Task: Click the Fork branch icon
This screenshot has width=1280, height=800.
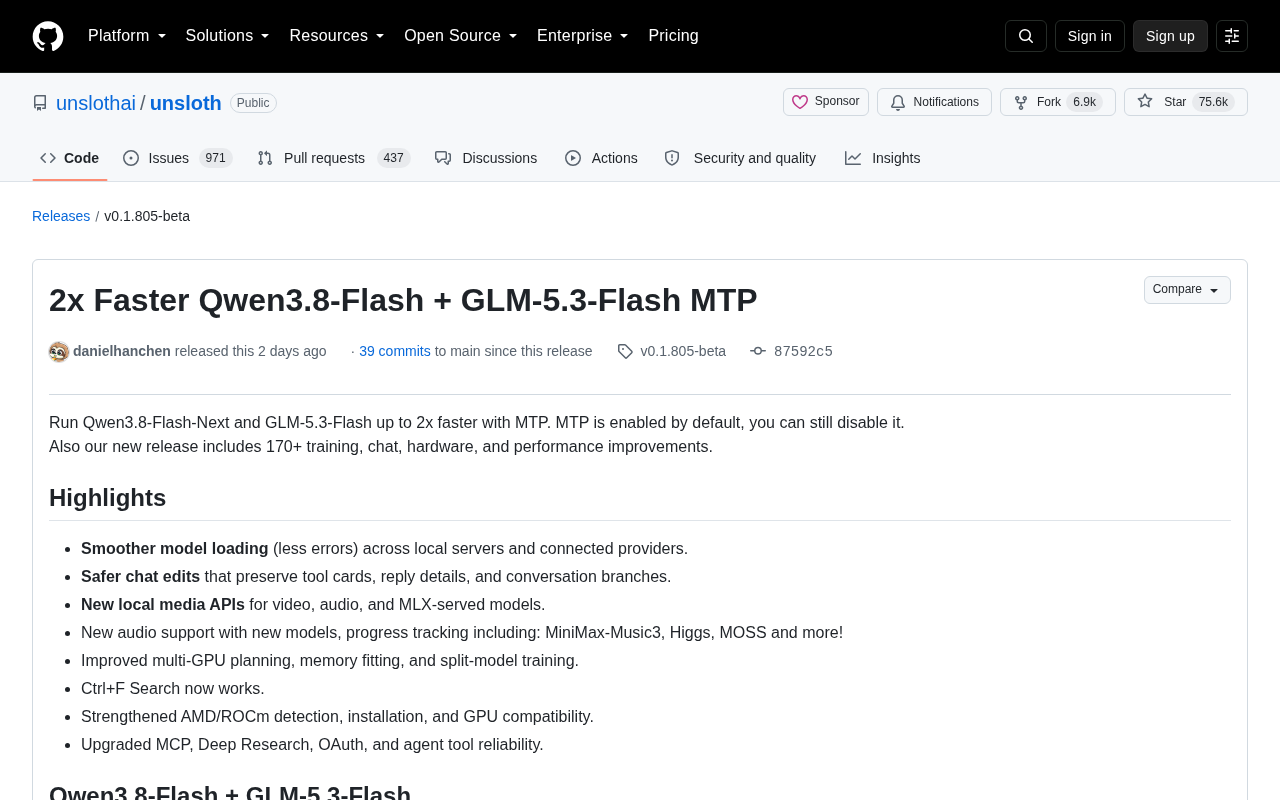Action: click(1021, 102)
